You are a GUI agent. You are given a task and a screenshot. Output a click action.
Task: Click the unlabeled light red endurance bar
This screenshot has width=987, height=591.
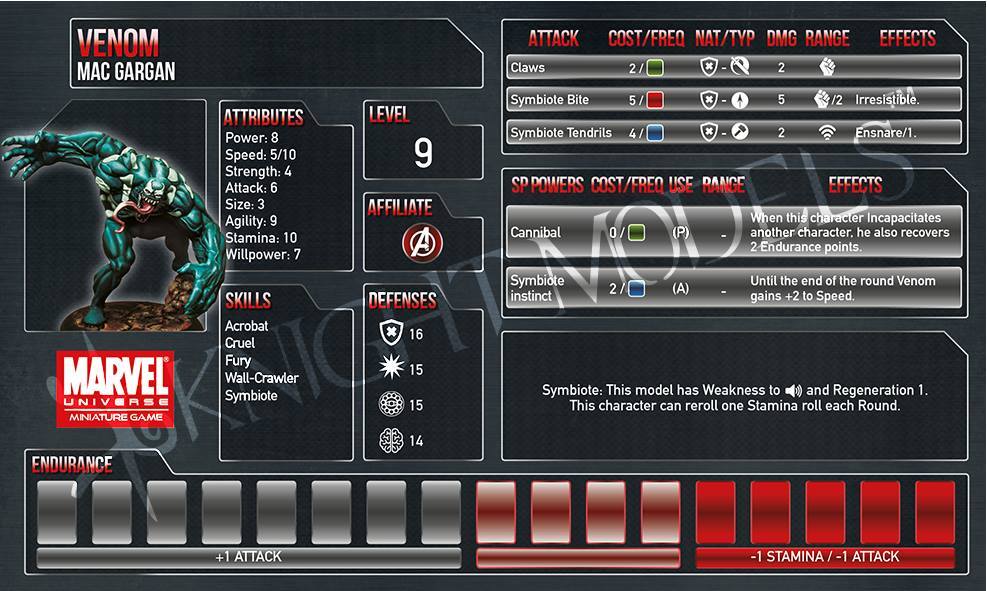click(x=578, y=558)
